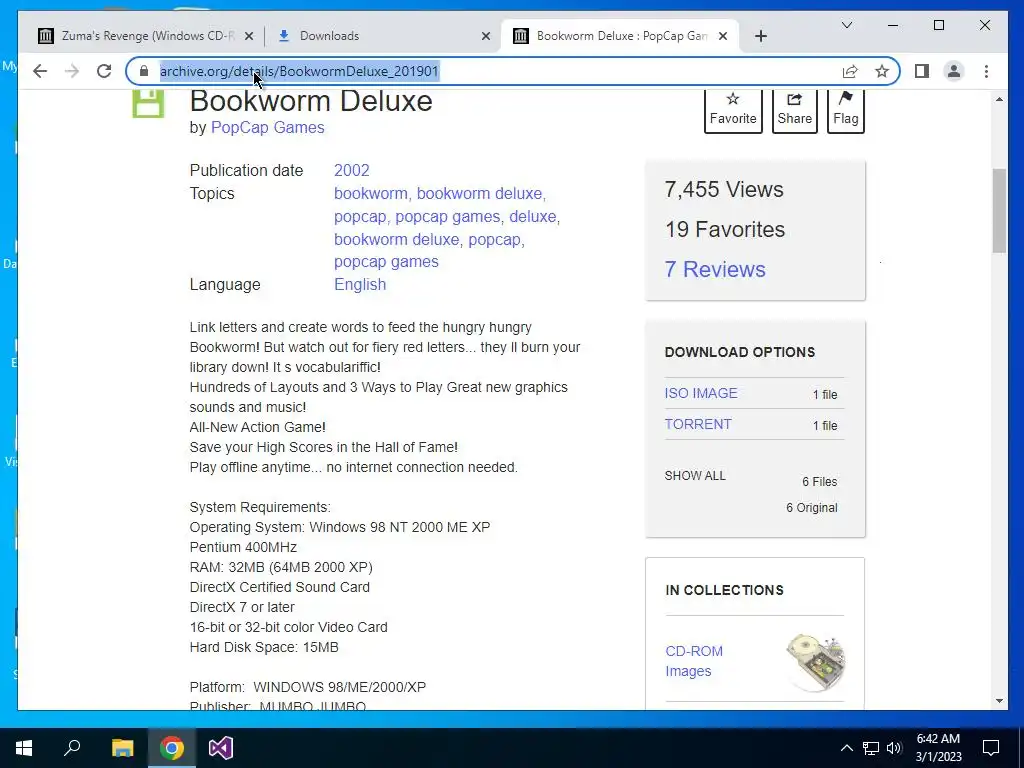Viewport: 1024px width, 768px height.
Task: Click the browser back arrow
Action: click(x=40, y=71)
